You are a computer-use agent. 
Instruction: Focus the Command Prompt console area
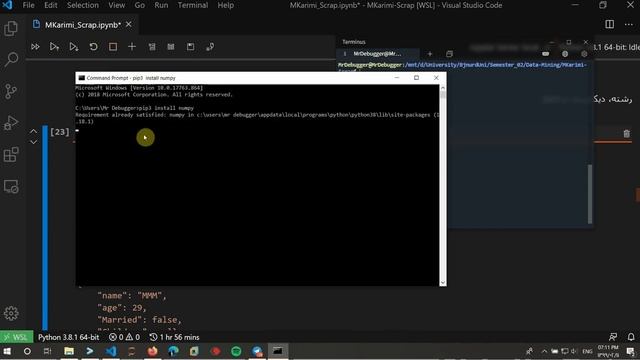[x=257, y=185]
